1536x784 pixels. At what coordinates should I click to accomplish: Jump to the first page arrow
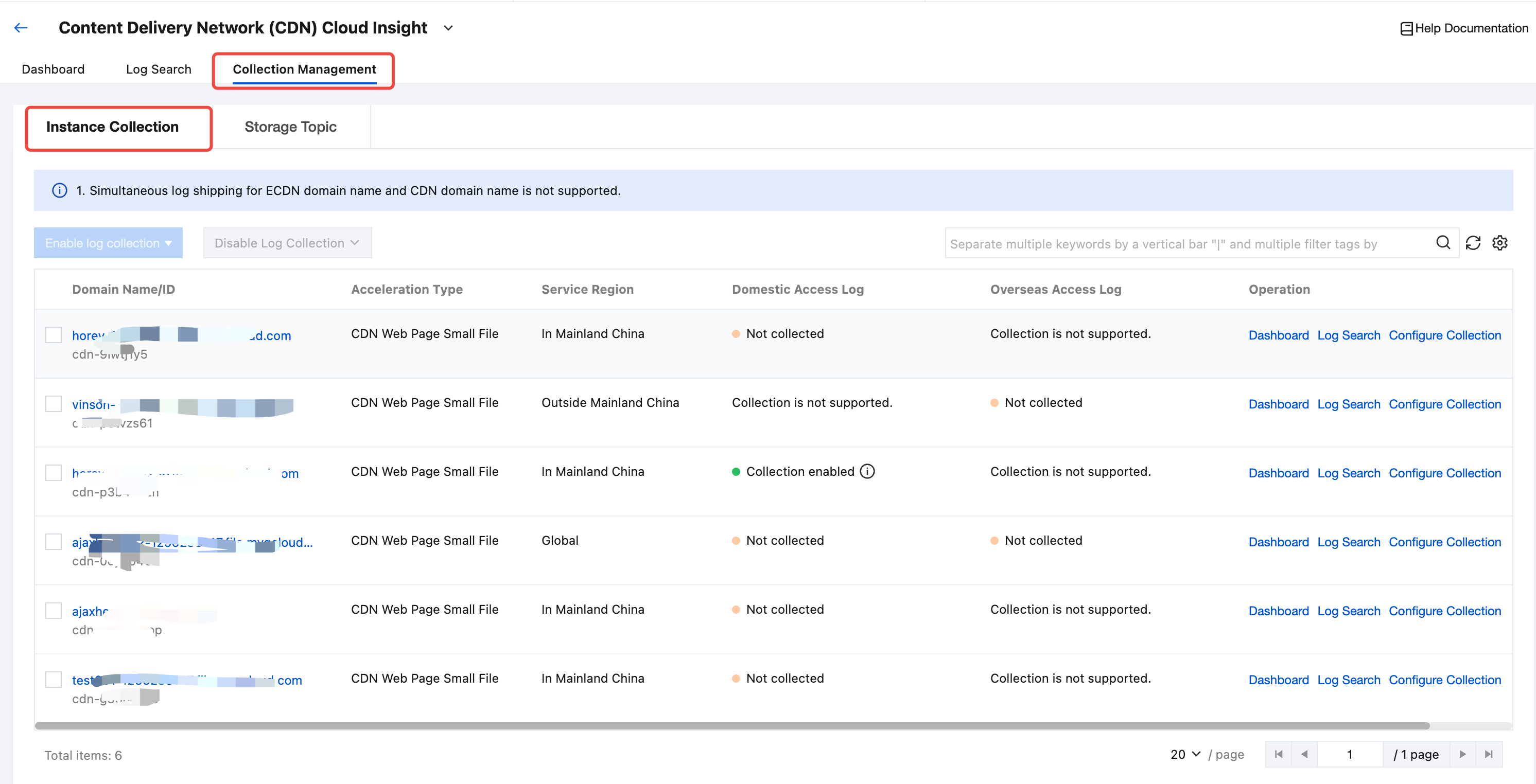click(x=1278, y=754)
